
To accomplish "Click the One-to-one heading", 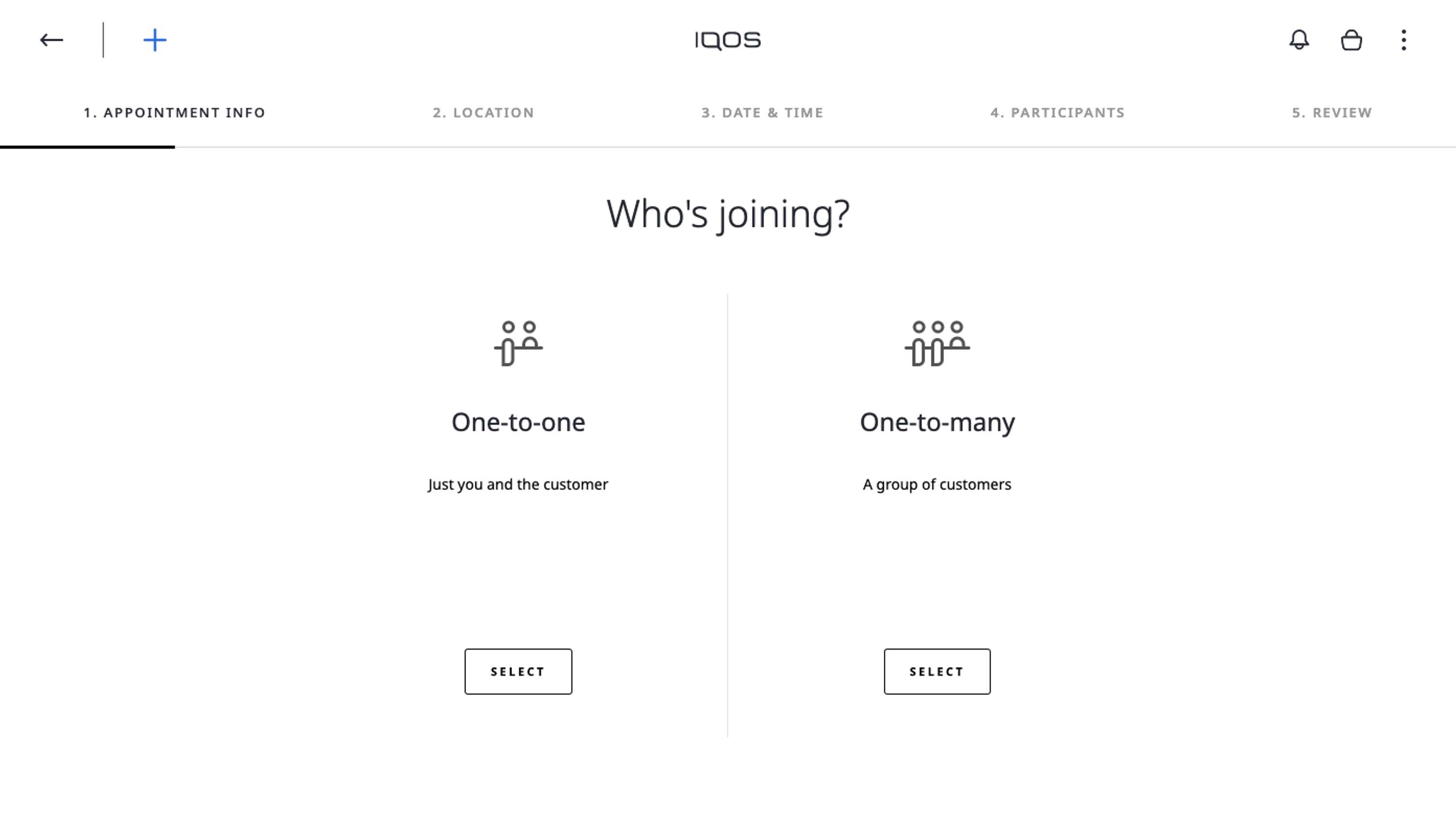I will 518,422.
